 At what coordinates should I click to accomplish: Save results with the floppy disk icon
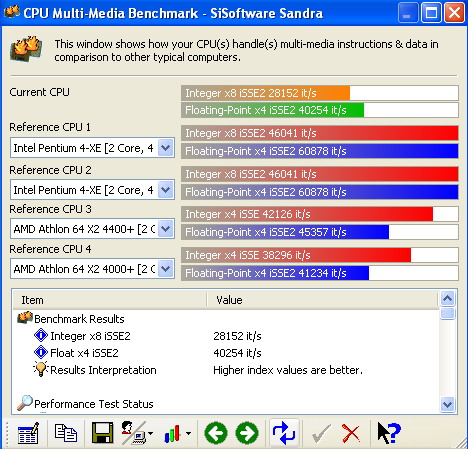click(102, 433)
